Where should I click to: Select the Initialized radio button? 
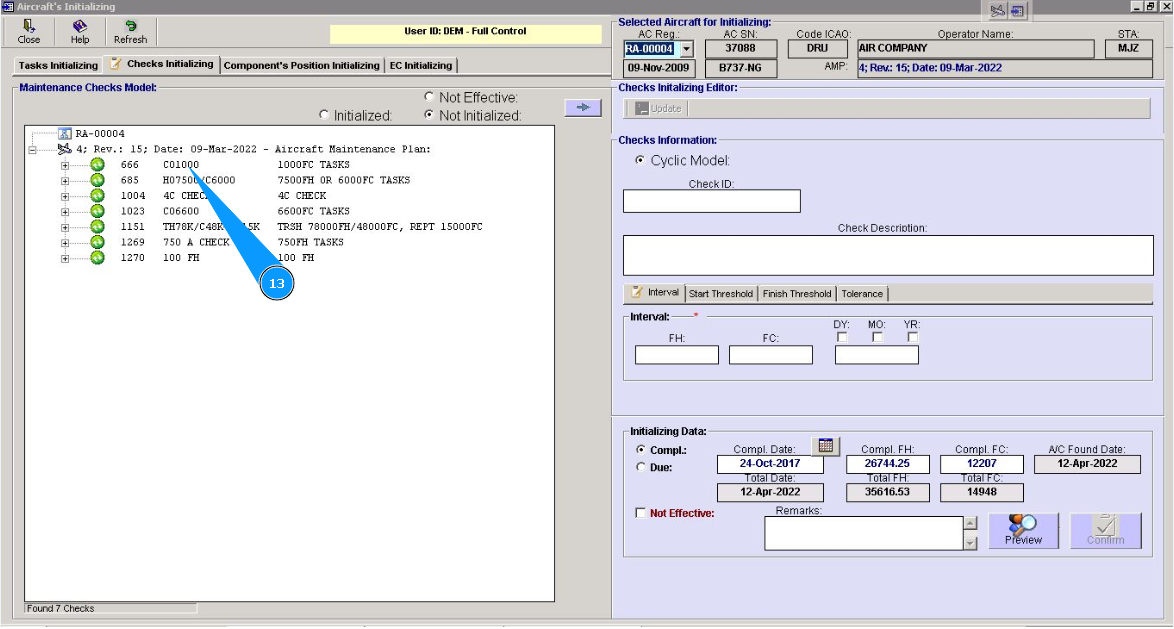coord(324,115)
